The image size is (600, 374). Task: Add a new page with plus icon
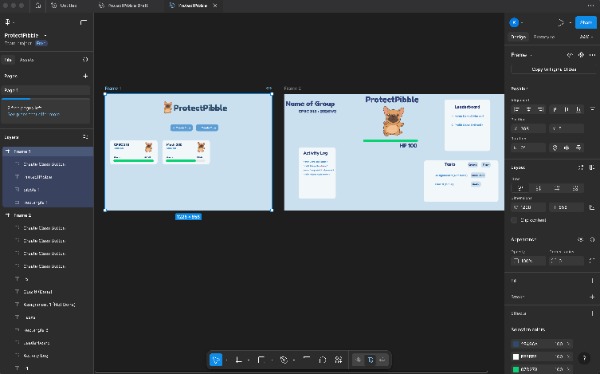pyautogui.click(x=85, y=76)
